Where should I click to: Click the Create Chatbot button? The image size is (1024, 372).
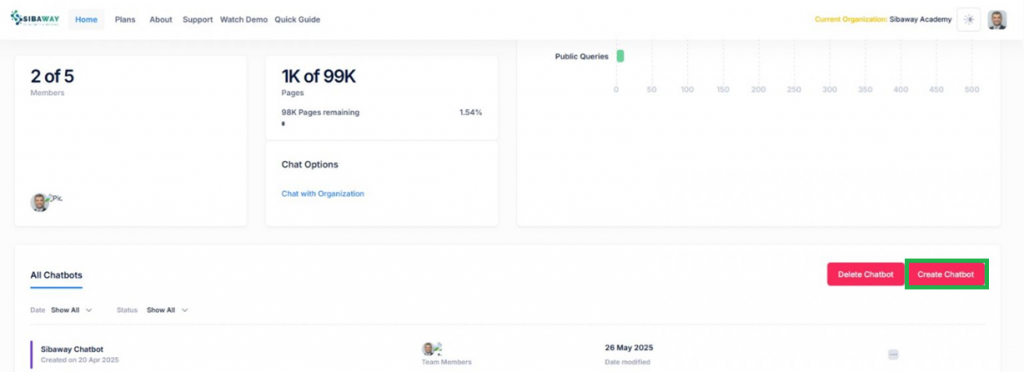point(946,274)
